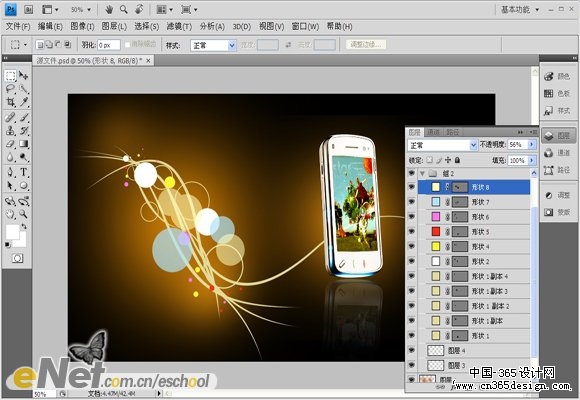Select the History Brush tool
This screenshot has height=400, width=580.
24,131
